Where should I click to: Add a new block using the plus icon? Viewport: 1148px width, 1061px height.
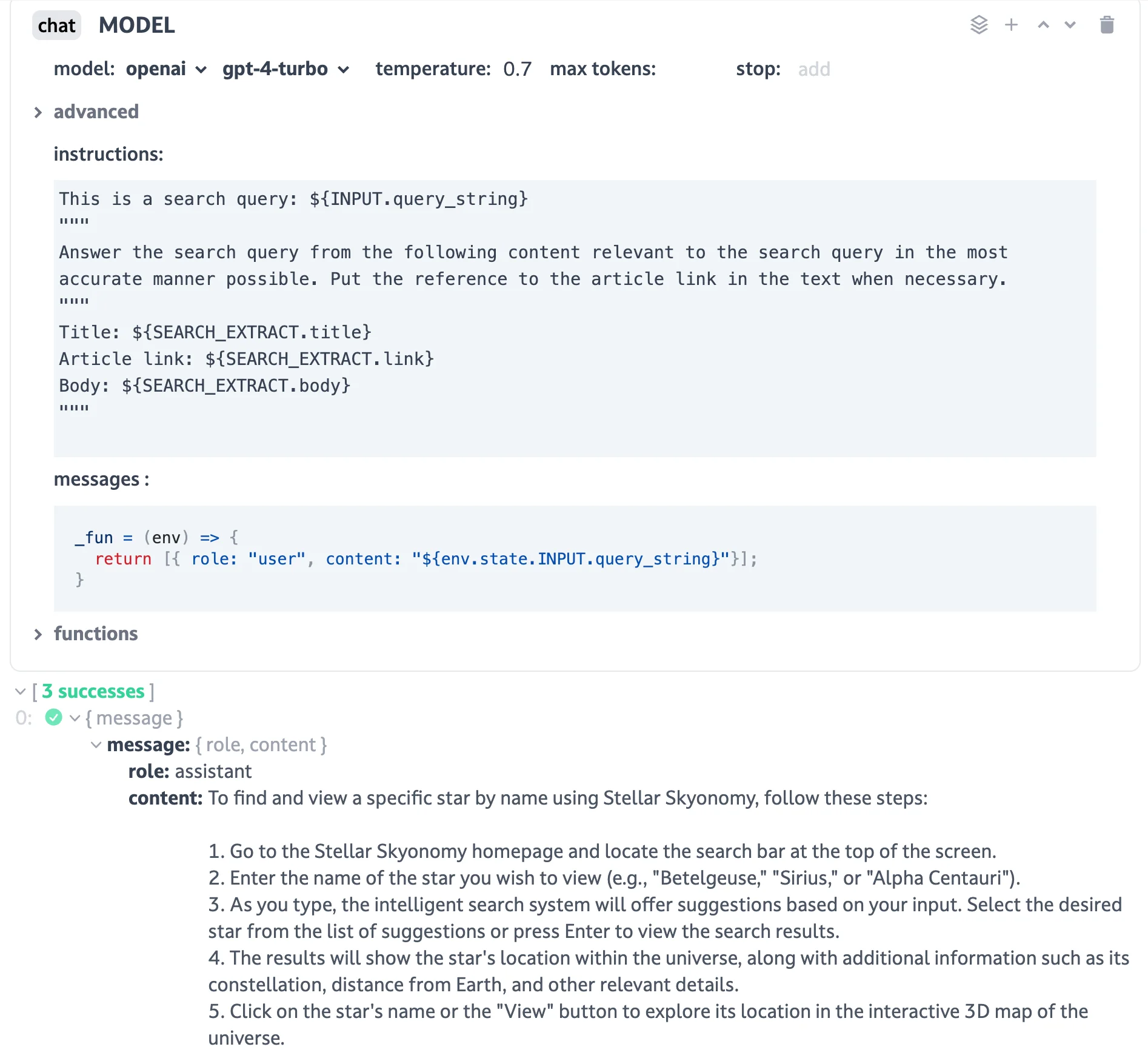pyautogui.click(x=1011, y=25)
